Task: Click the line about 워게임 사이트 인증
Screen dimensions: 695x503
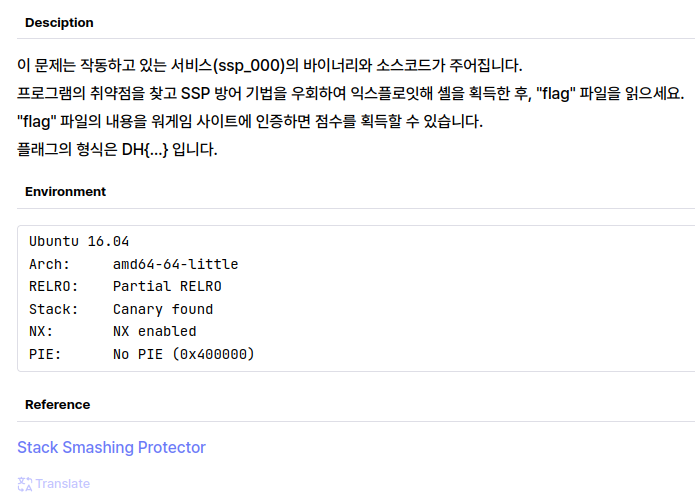Action: tap(250, 121)
